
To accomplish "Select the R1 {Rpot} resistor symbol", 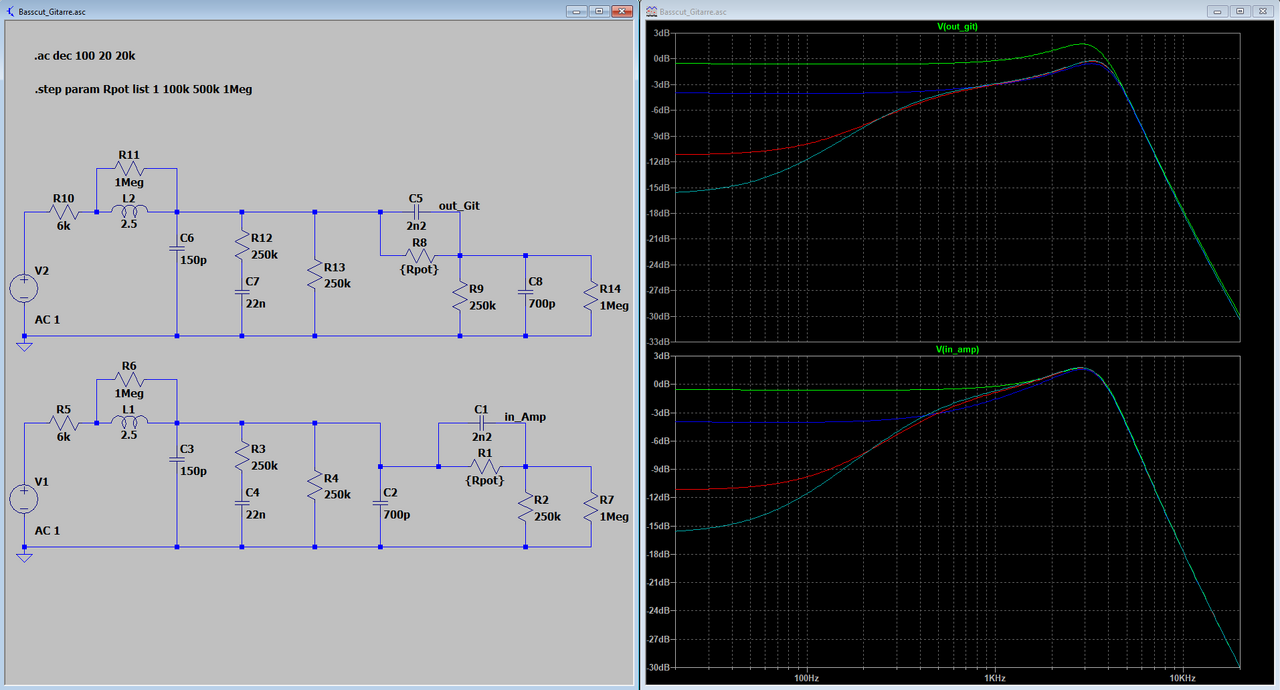I will click(487, 467).
